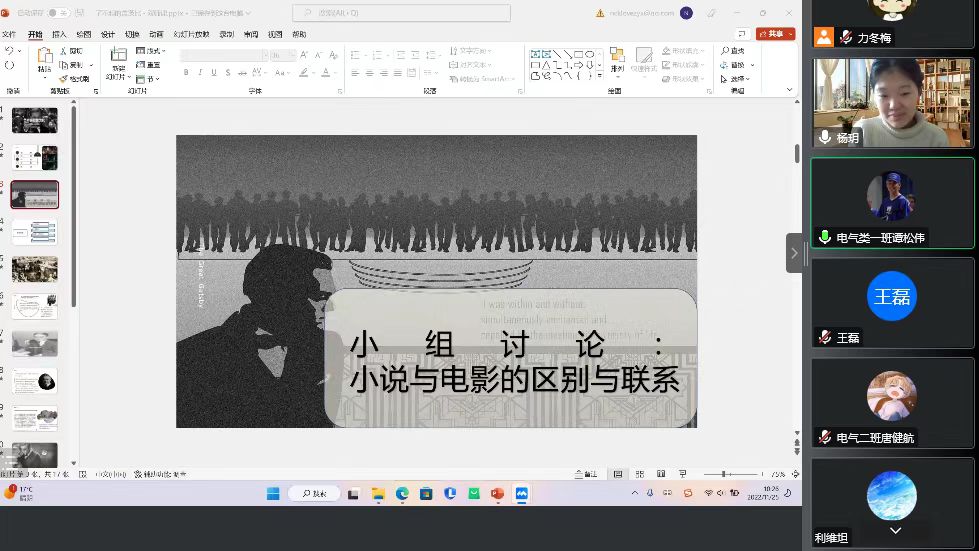Open the File (文件) menu

point(9,34)
